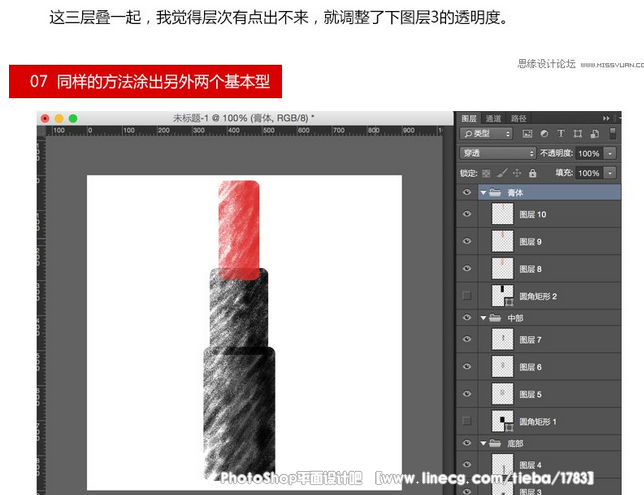The width and height of the screenshot is (644, 495).
Task: Open the 类型 layer filter dropdown
Action: pos(486,133)
